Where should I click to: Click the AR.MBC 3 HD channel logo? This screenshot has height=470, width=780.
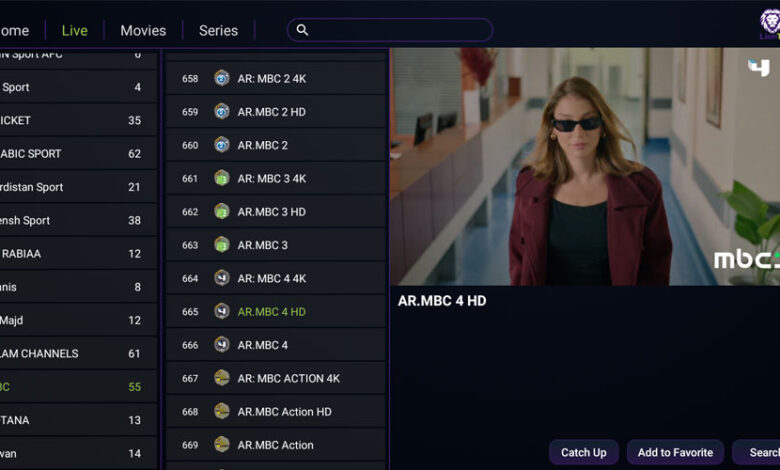222,211
